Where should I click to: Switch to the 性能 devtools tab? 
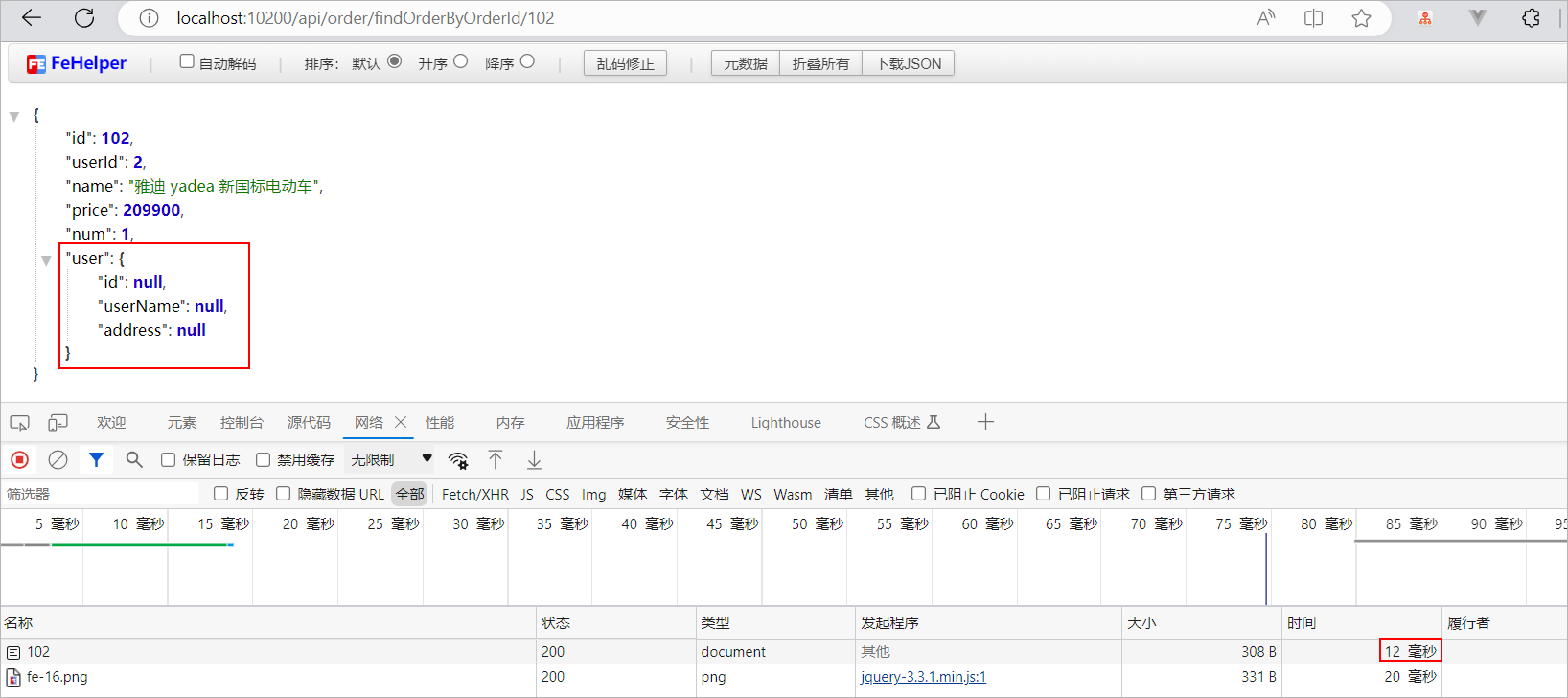(440, 423)
